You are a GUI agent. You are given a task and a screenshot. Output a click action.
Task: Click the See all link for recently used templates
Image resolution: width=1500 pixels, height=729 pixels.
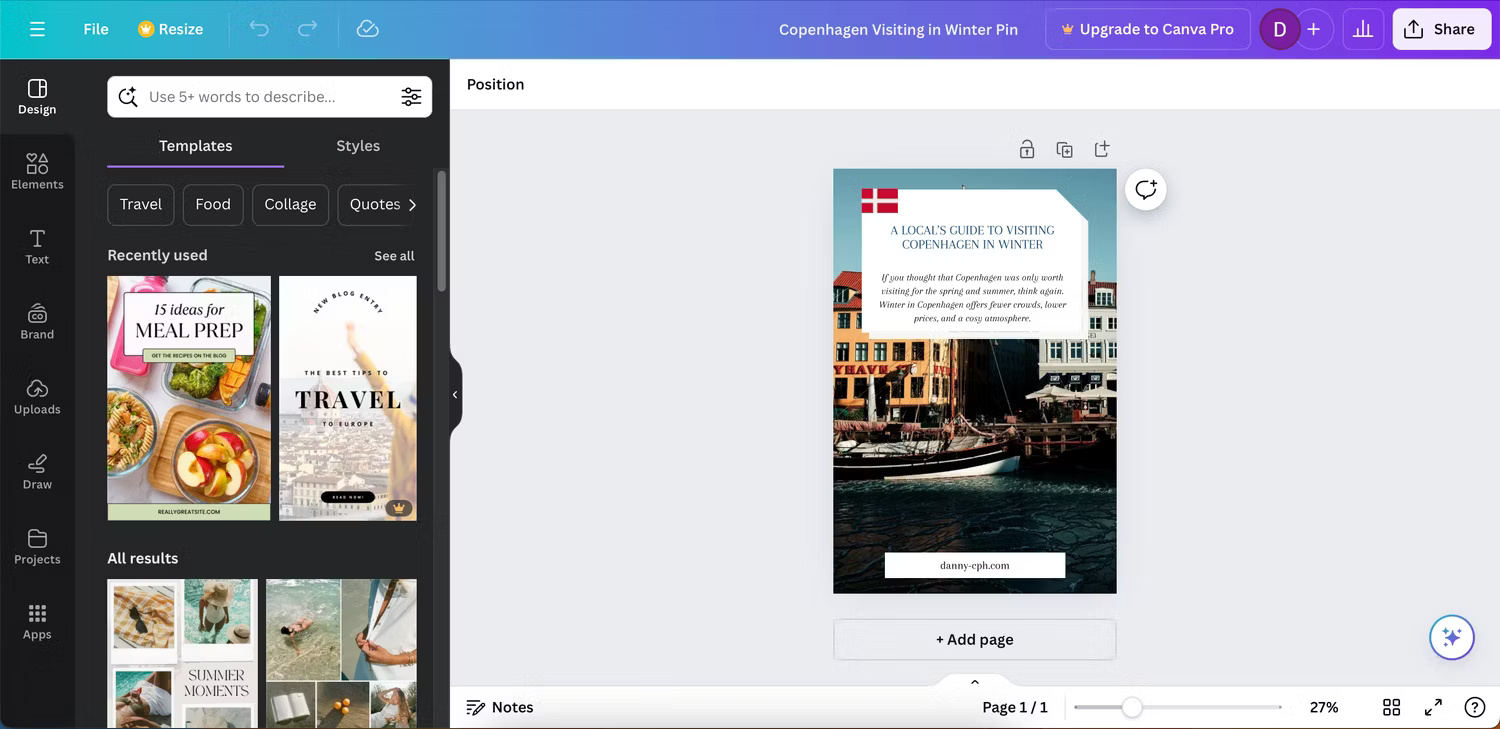click(393, 255)
